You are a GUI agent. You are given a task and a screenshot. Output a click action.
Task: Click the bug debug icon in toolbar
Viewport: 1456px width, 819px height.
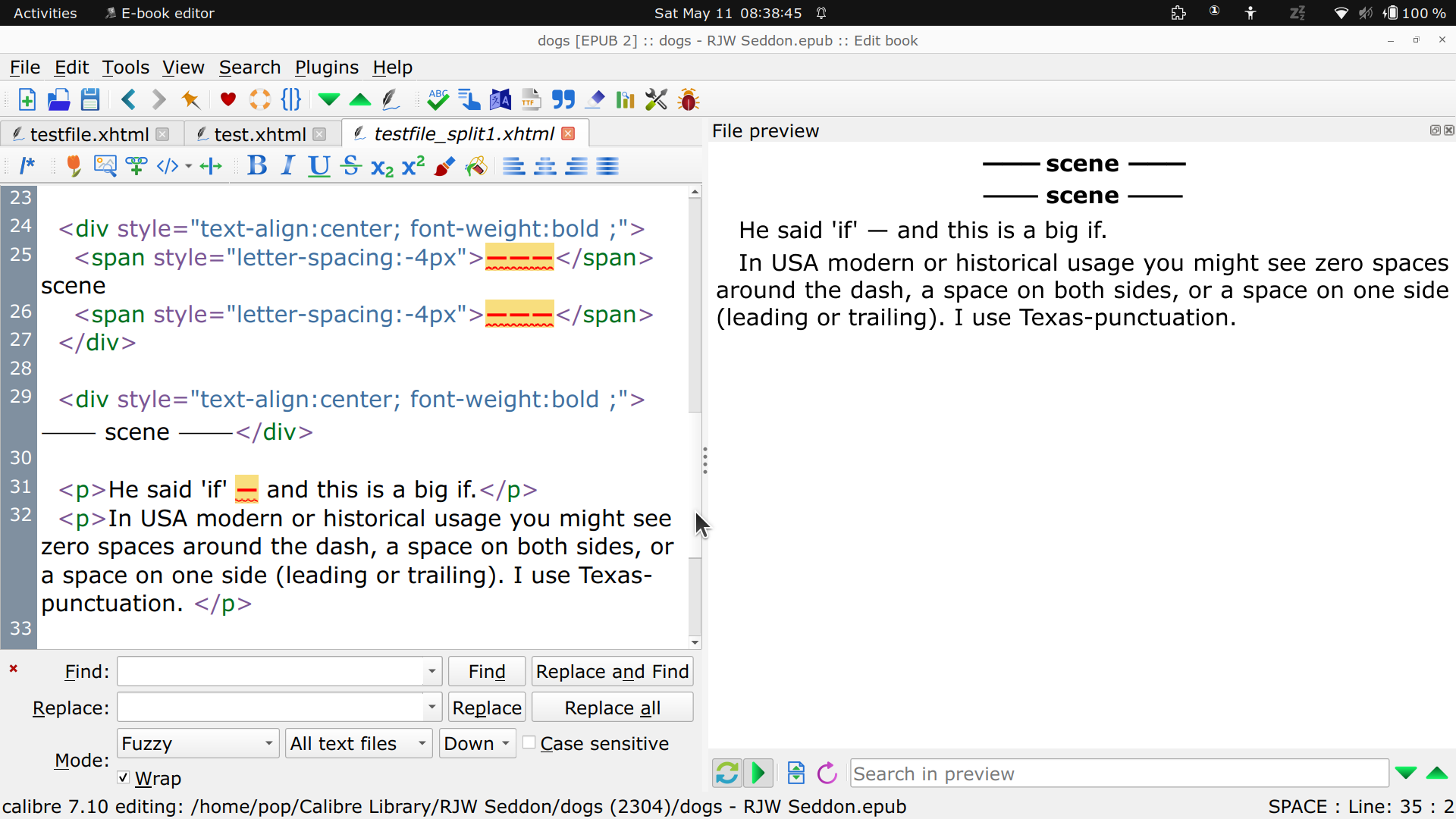(x=689, y=99)
